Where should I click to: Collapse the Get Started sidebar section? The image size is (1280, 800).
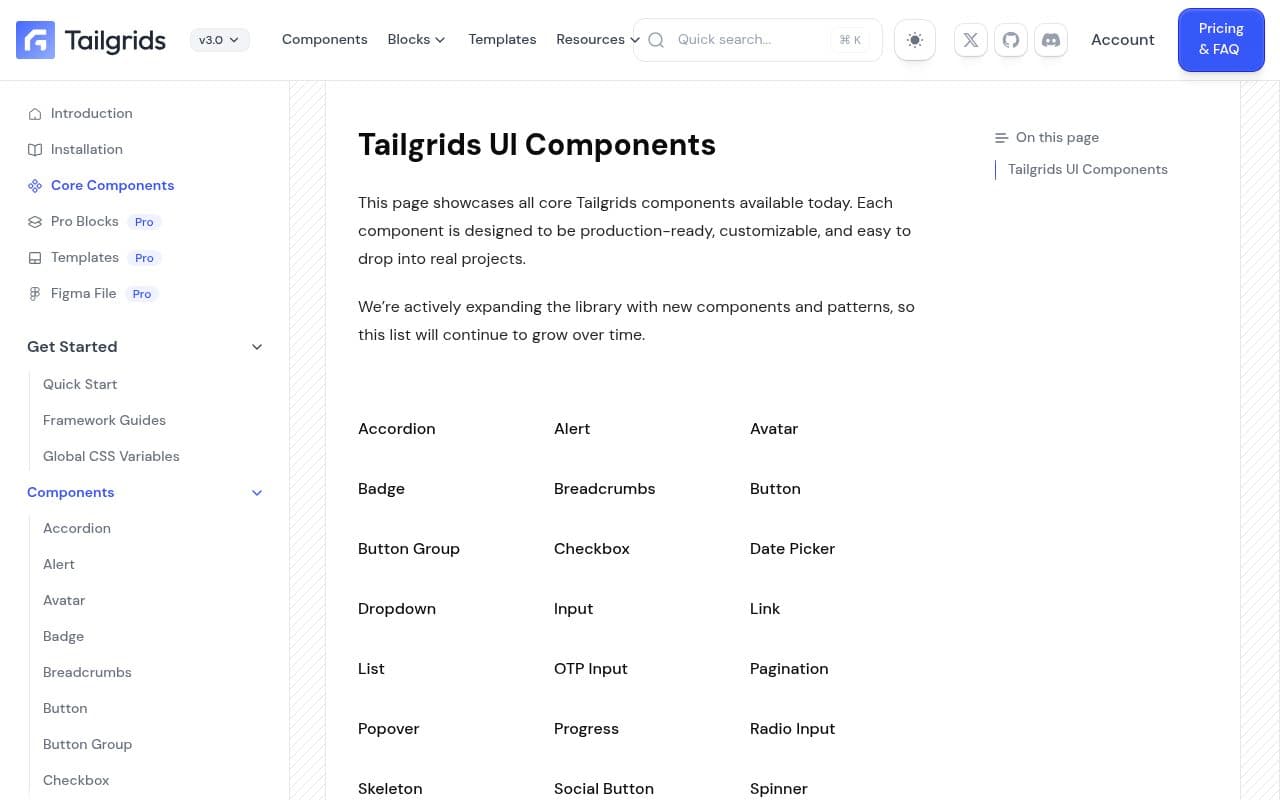[257, 346]
